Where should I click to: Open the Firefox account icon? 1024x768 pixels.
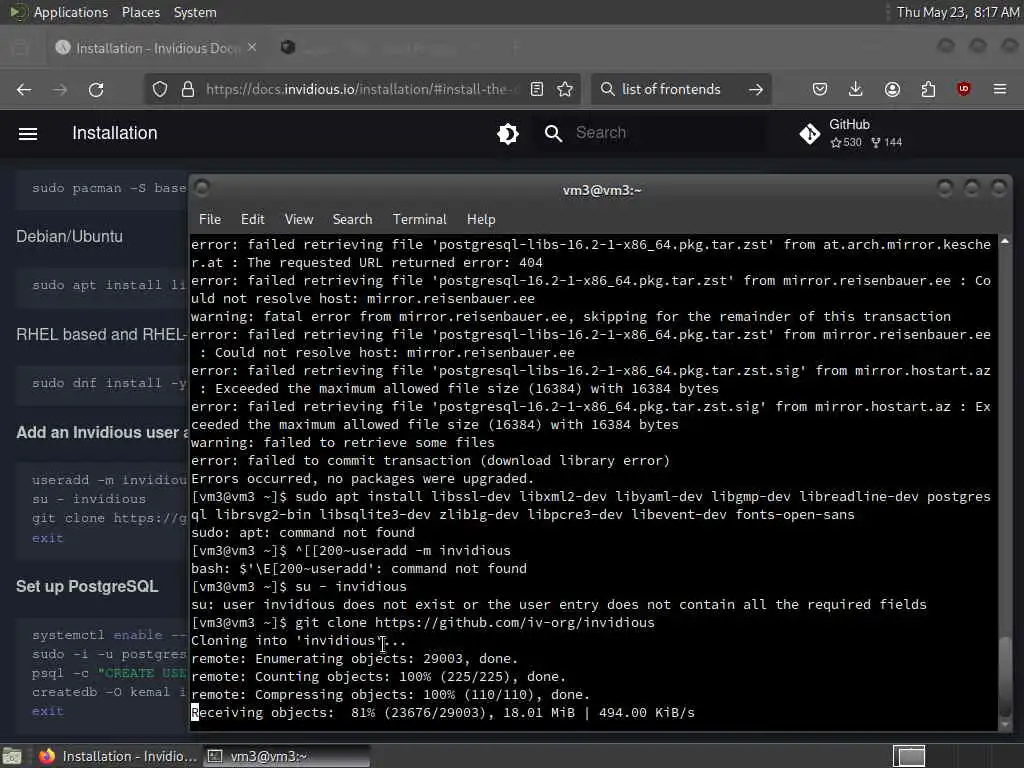[892, 89]
